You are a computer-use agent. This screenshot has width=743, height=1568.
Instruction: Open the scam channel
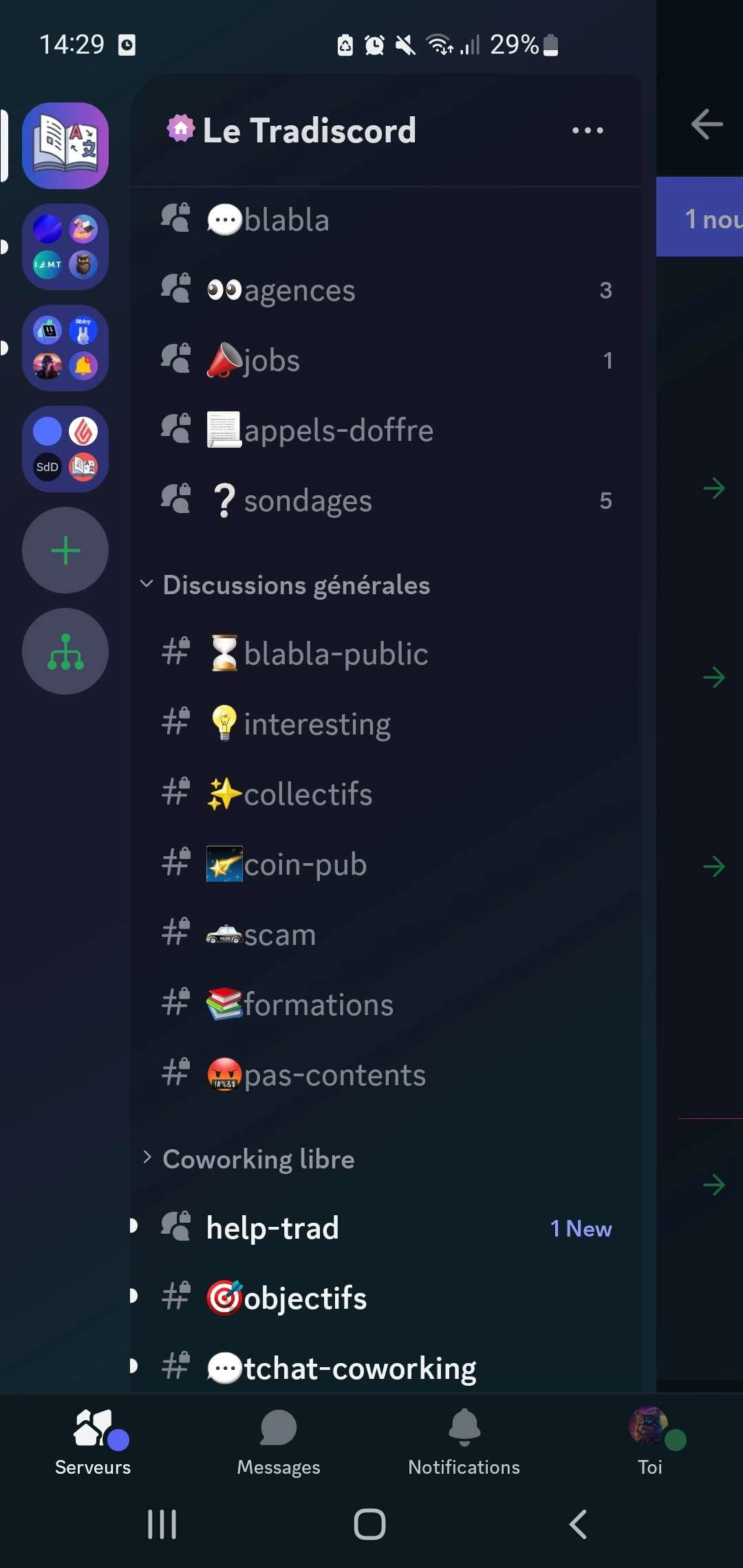pos(280,935)
